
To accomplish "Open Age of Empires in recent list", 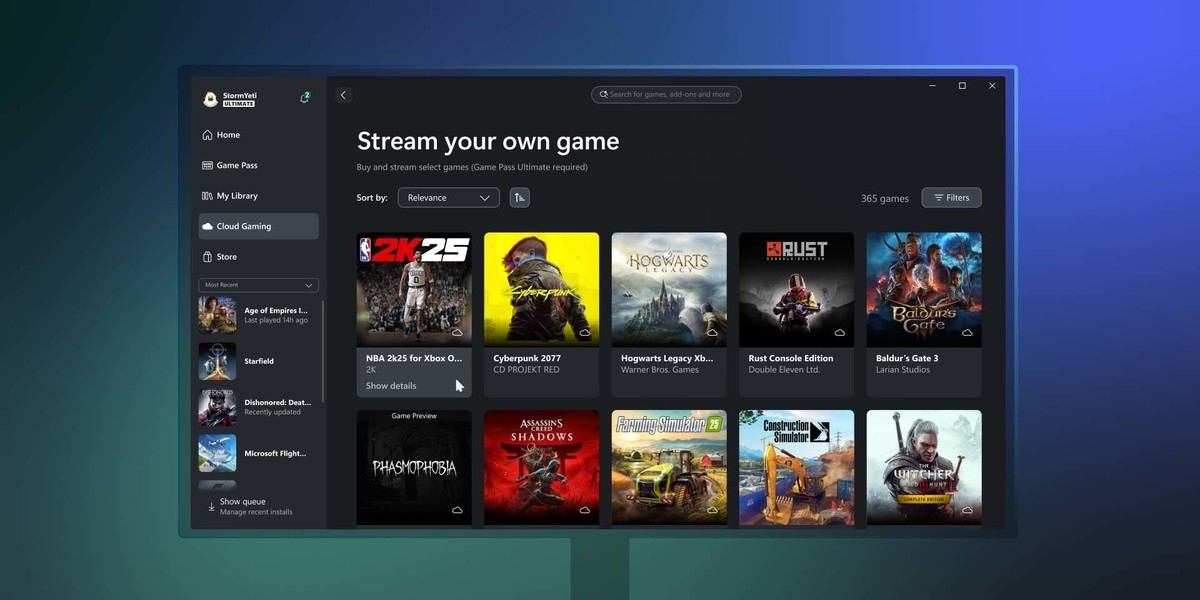I will pos(259,315).
